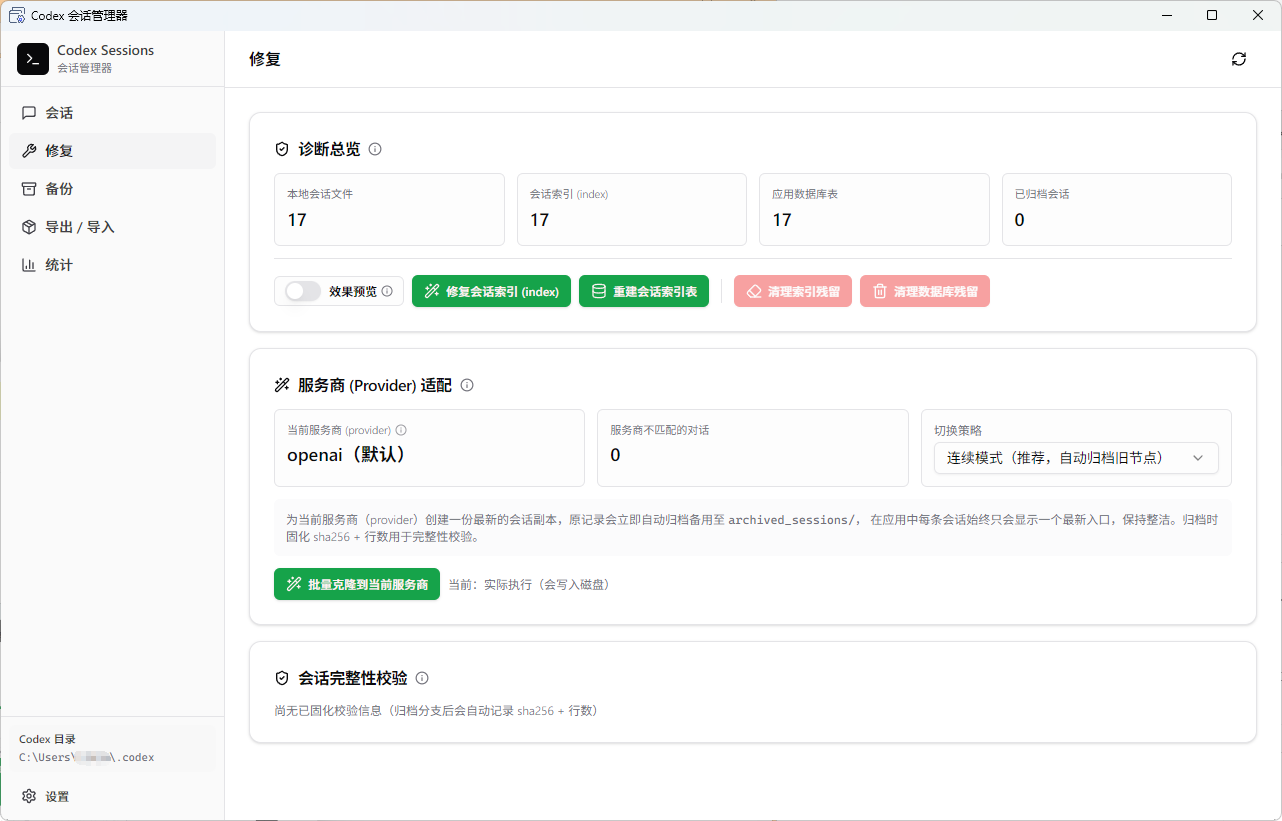Viewport: 1282px width, 821px height.
Task: Open the 会话 page in the sidebar
Action: click(112, 113)
